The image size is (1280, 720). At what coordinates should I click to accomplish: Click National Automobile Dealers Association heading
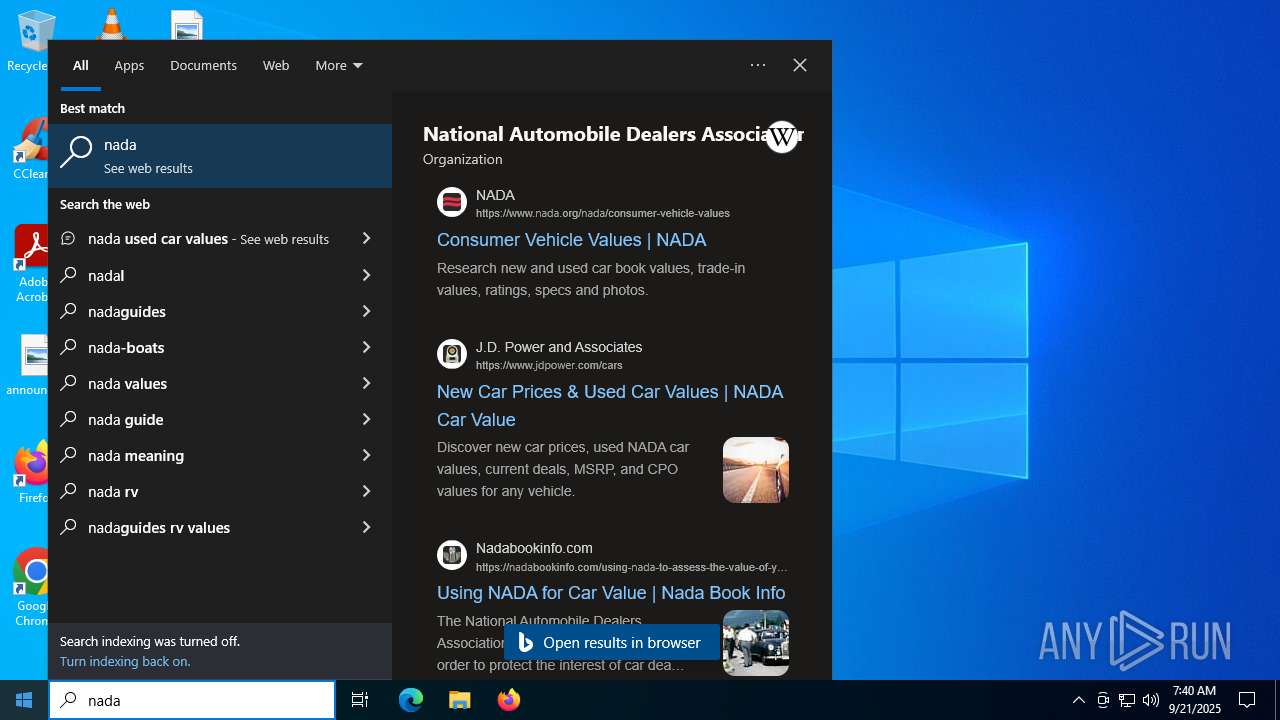pyautogui.click(x=613, y=134)
